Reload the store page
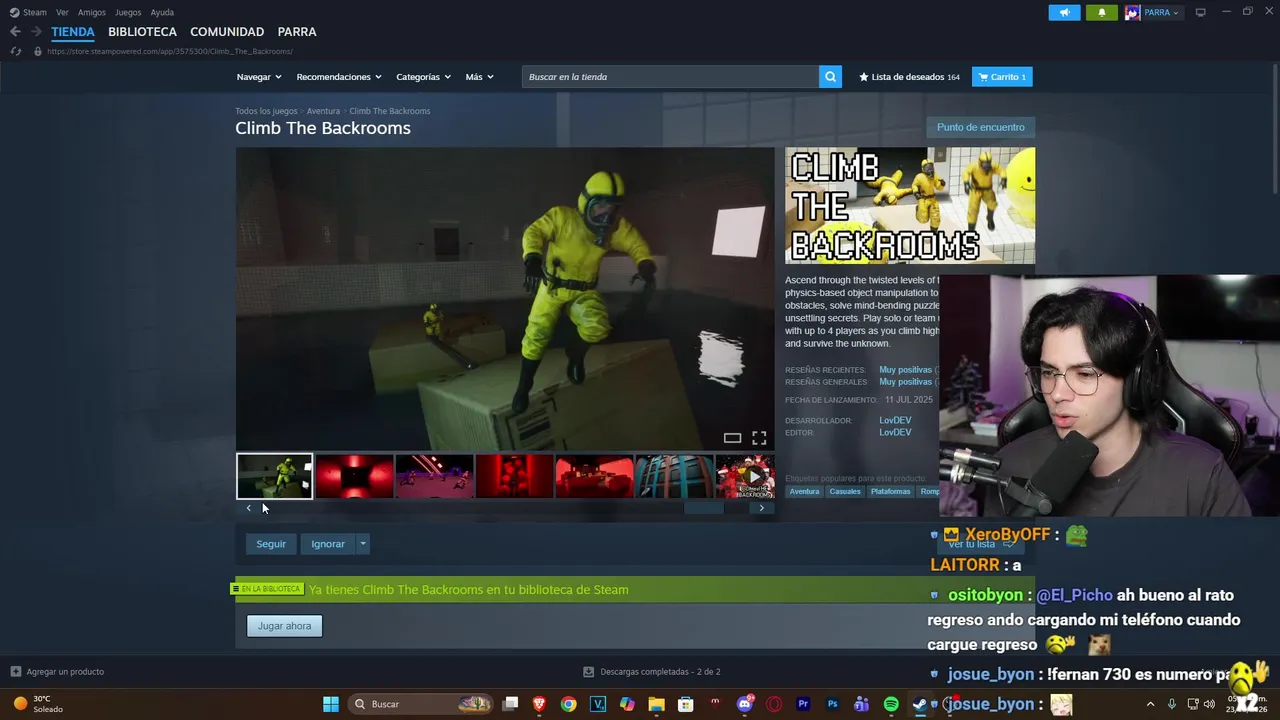Screen dimensions: 1280x720 tap(15, 51)
